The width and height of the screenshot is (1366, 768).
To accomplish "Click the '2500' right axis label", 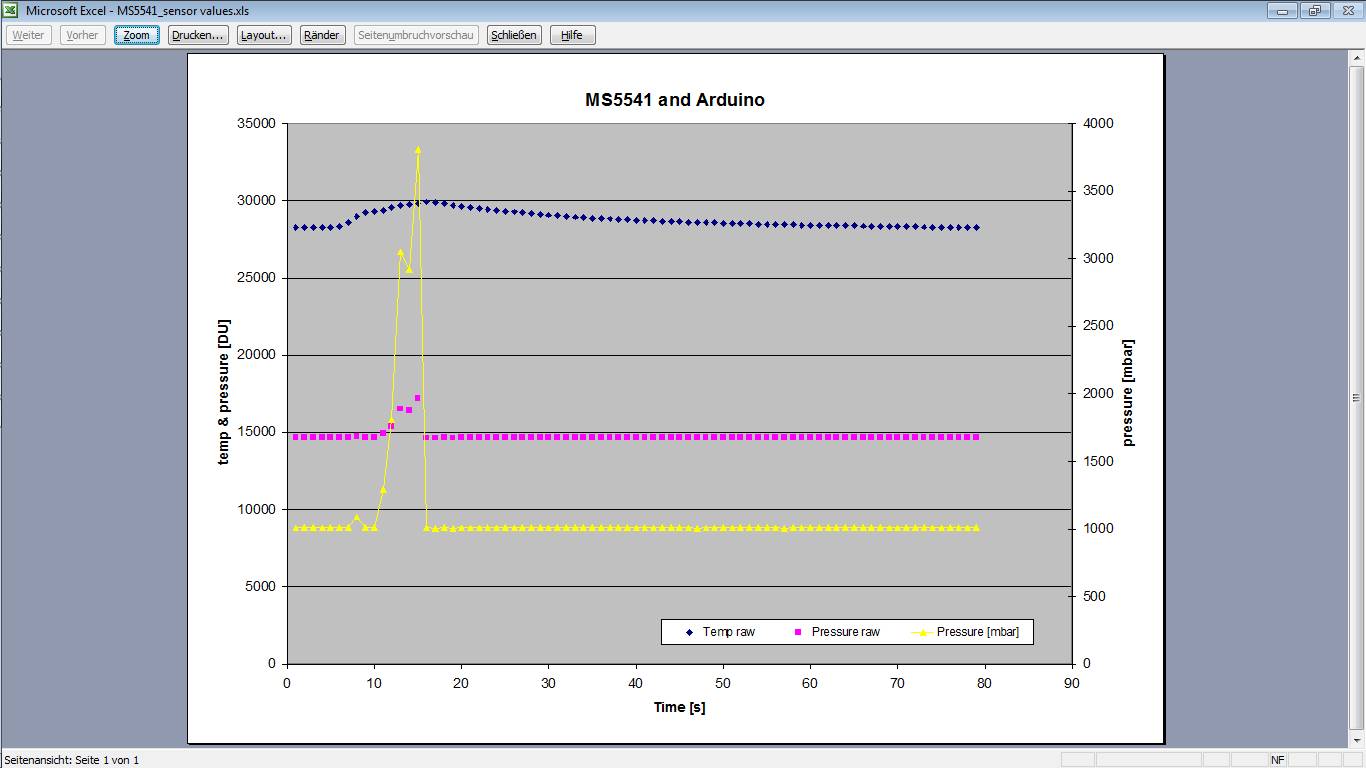I will pos(1097,326).
